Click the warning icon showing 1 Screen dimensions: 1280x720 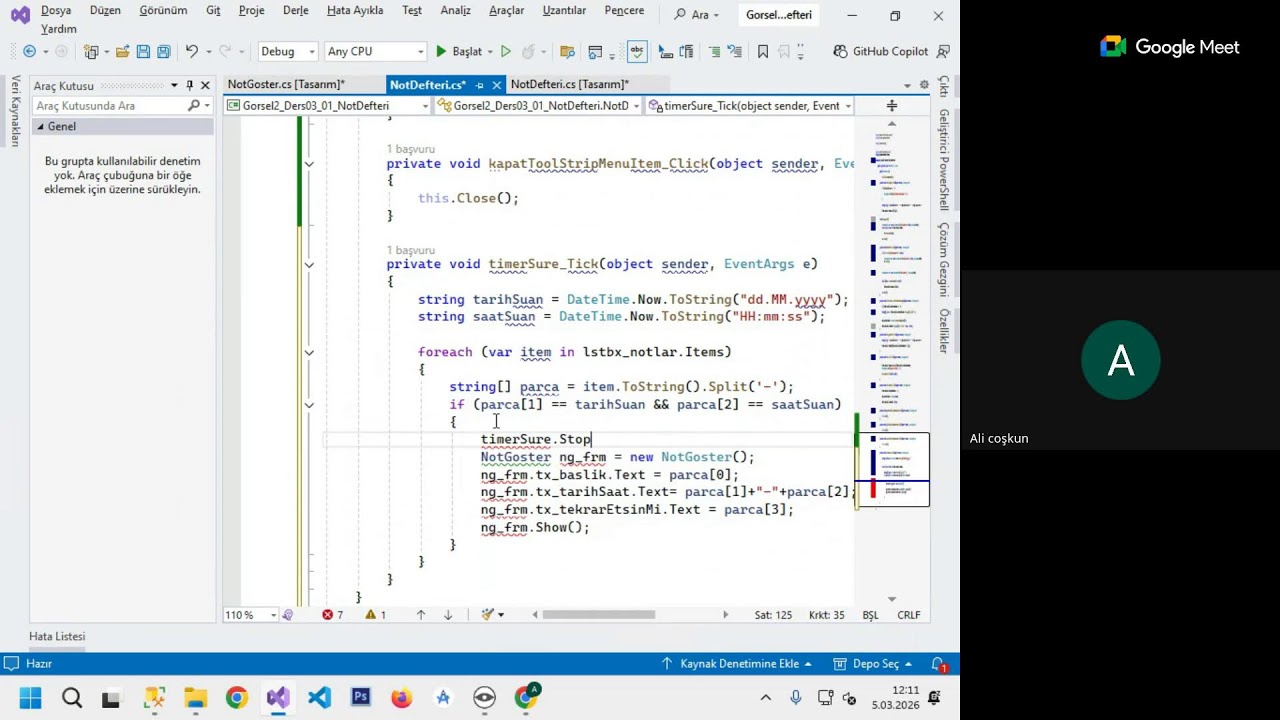[x=370, y=615]
